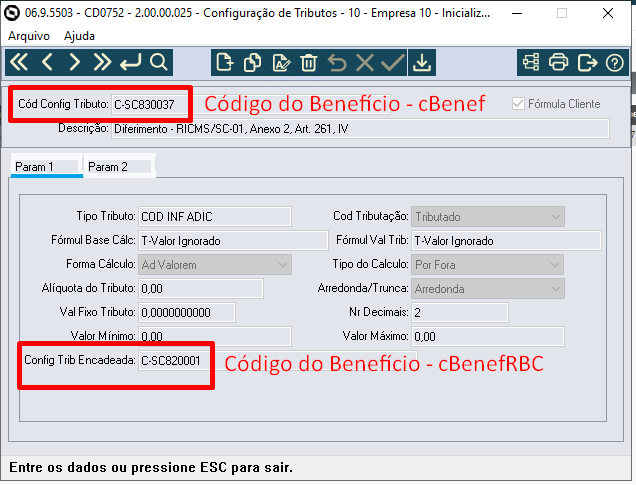This screenshot has height=485, width=636.
Task: Create a new record with the new document icon
Action: click(225, 62)
